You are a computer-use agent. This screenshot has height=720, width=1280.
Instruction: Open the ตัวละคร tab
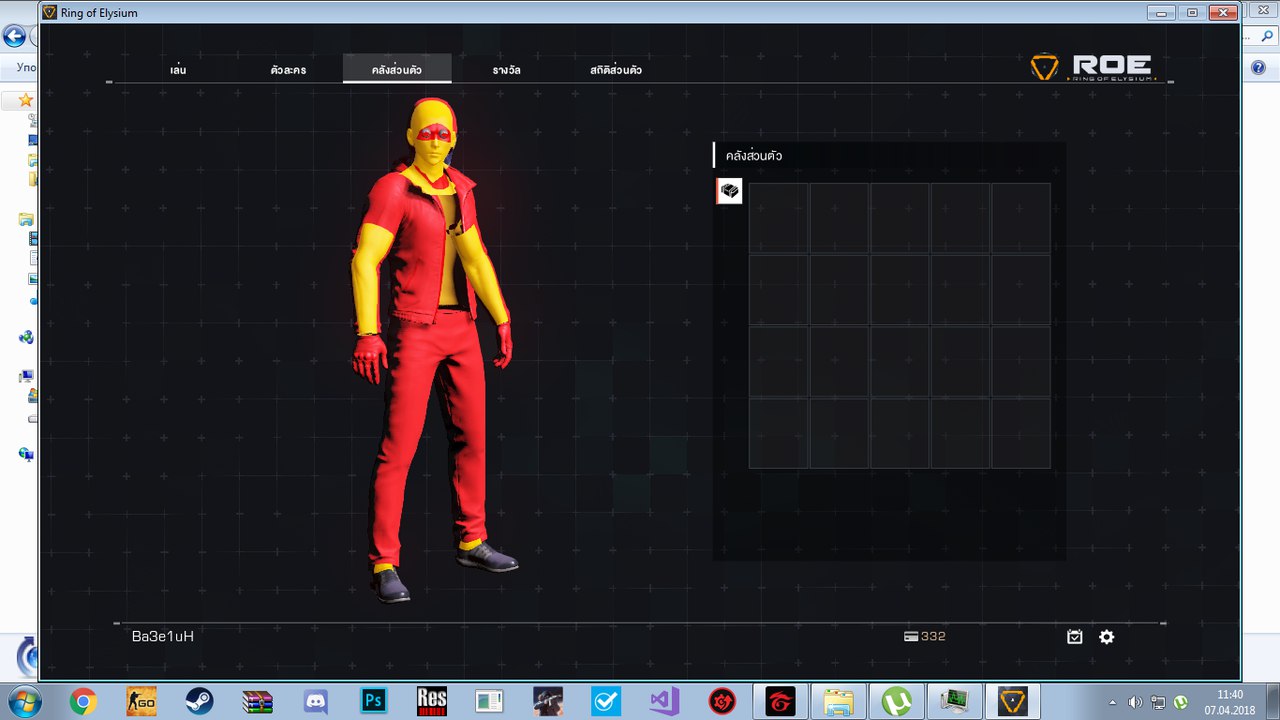pyautogui.click(x=288, y=70)
